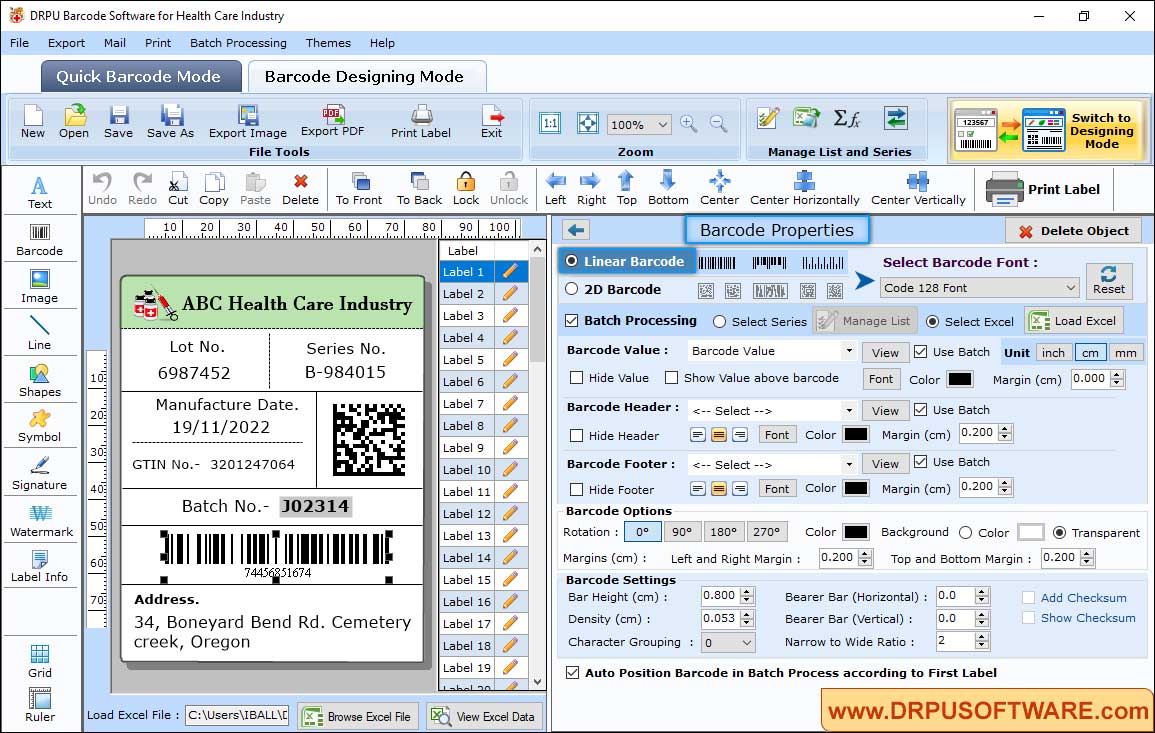Lock the selected object
The height and width of the screenshot is (733, 1155).
[x=466, y=189]
